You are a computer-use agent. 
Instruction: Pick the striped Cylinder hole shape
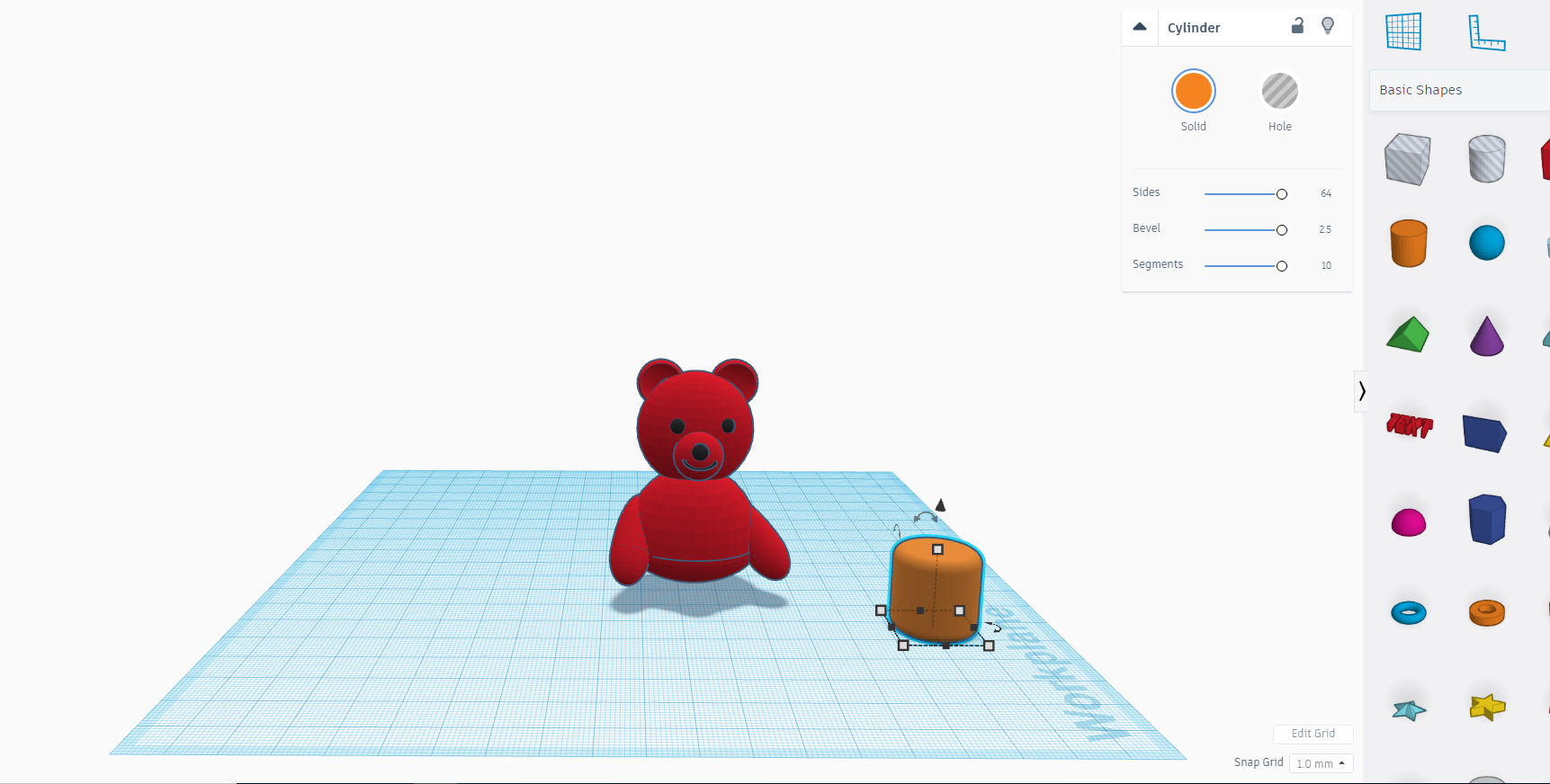1486,158
